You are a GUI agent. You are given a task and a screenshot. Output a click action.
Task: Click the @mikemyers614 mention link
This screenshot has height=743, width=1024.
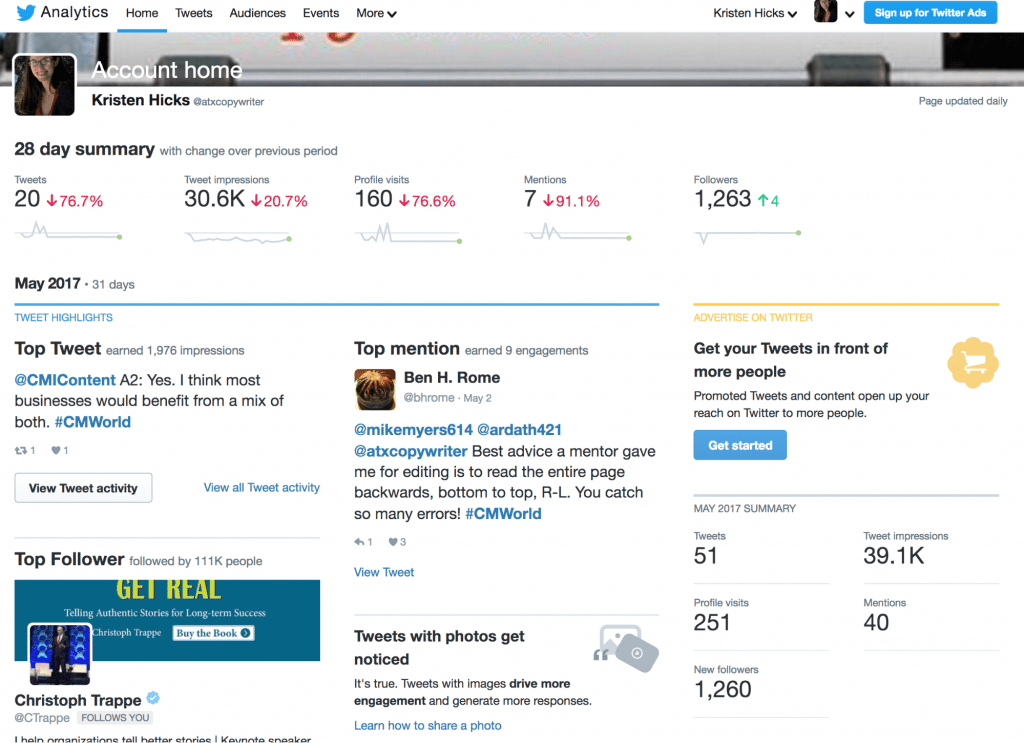pyautogui.click(x=413, y=430)
